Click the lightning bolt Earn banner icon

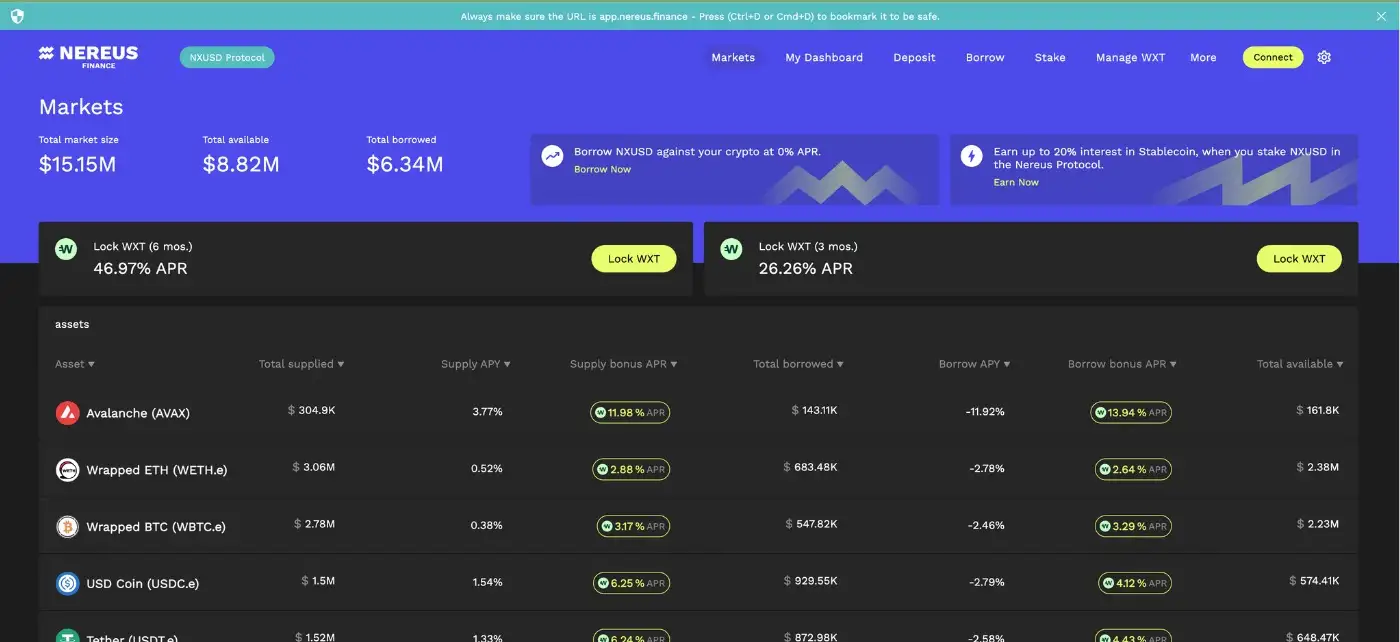click(x=971, y=156)
